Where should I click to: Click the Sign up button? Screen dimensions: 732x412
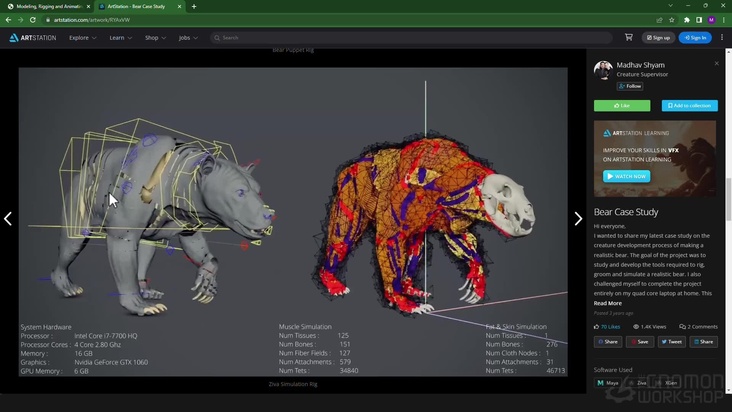point(658,38)
